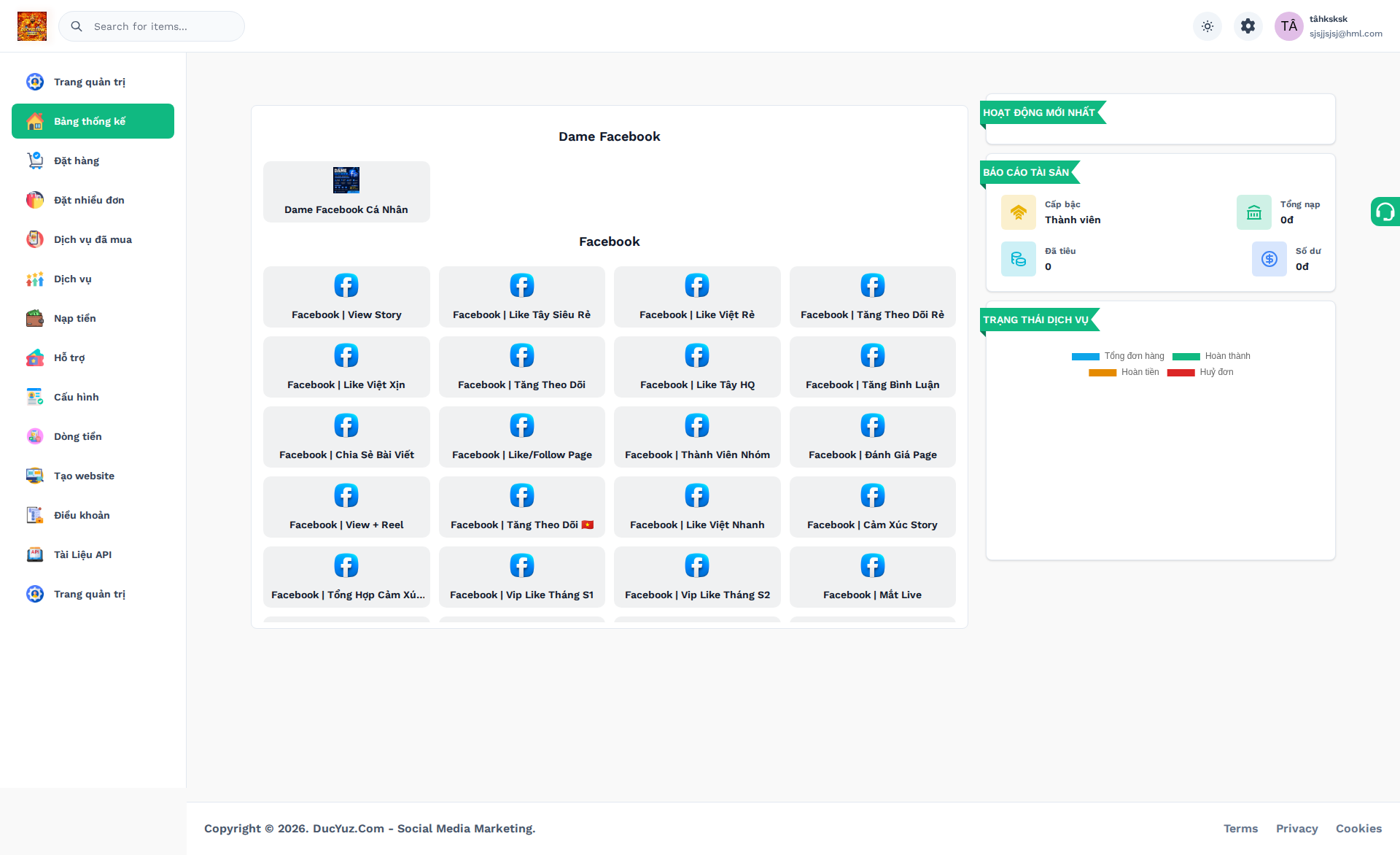Open Facebook | View Story service
Viewport: 1400px width, 855px height.
346,297
